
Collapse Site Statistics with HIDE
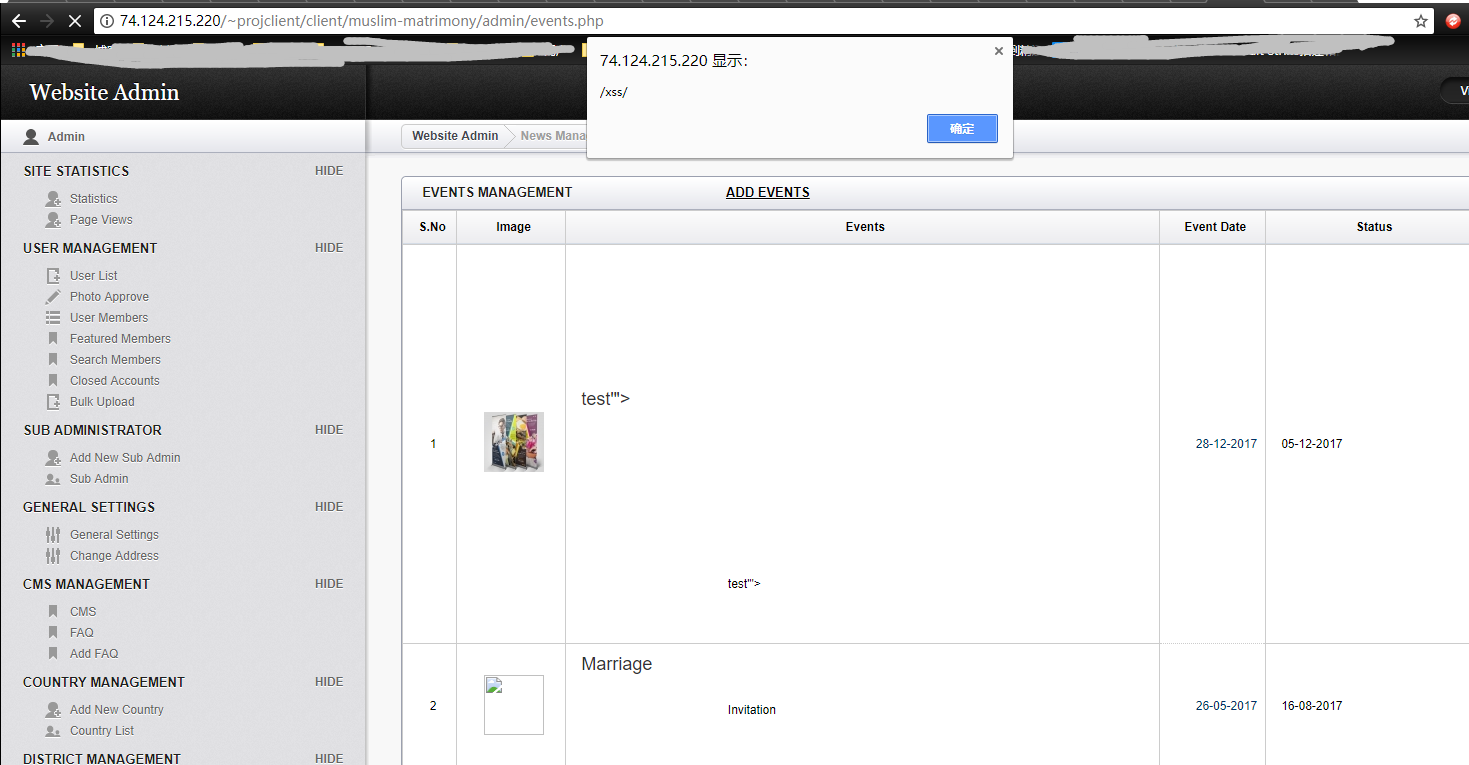(329, 171)
